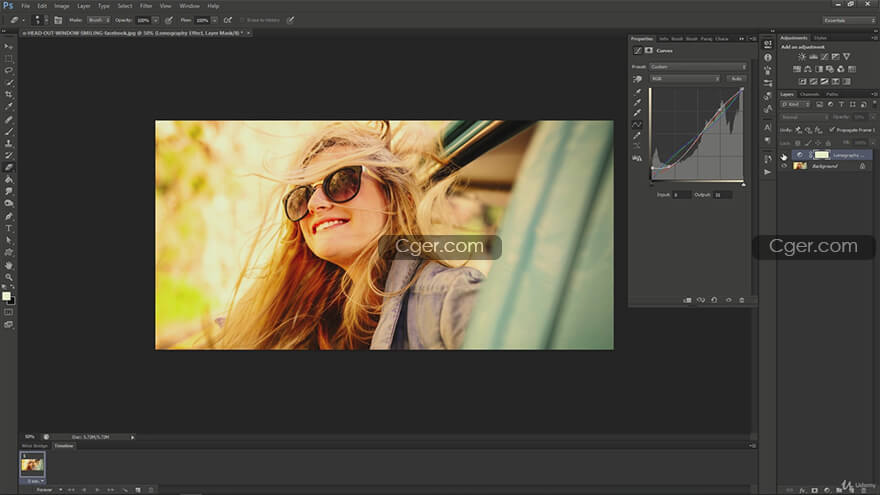The width and height of the screenshot is (880, 495).
Task: Open the Curves Preset dropdown
Action: [x=698, y=67]
